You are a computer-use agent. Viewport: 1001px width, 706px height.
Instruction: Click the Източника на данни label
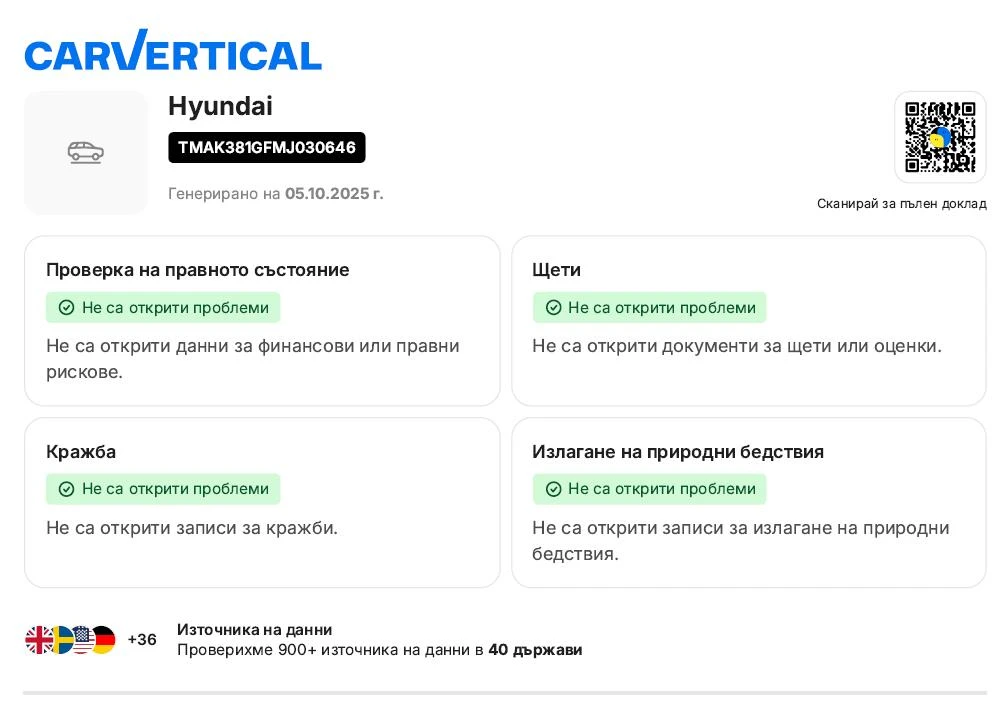(254, 630)
